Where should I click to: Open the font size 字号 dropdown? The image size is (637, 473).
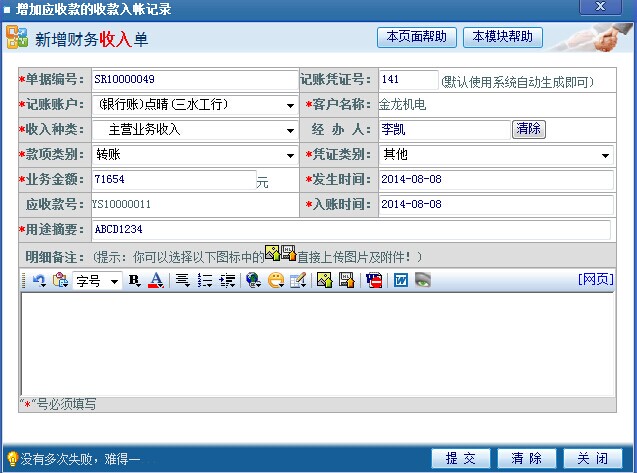[x=97, y=281]
